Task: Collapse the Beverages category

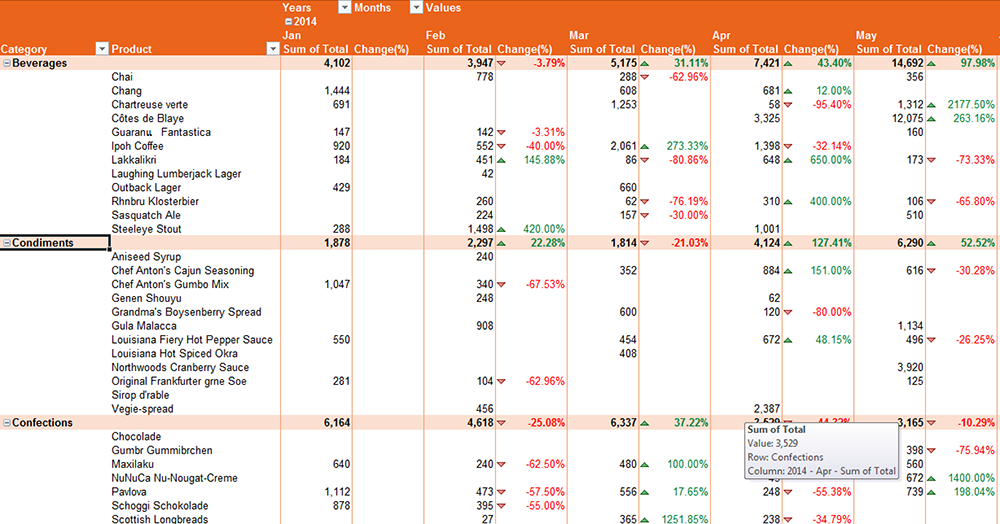Action: point(7,63)
